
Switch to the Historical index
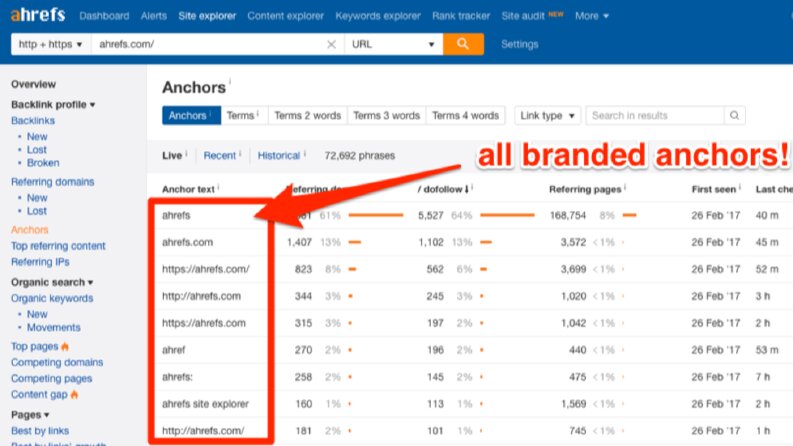279,156
